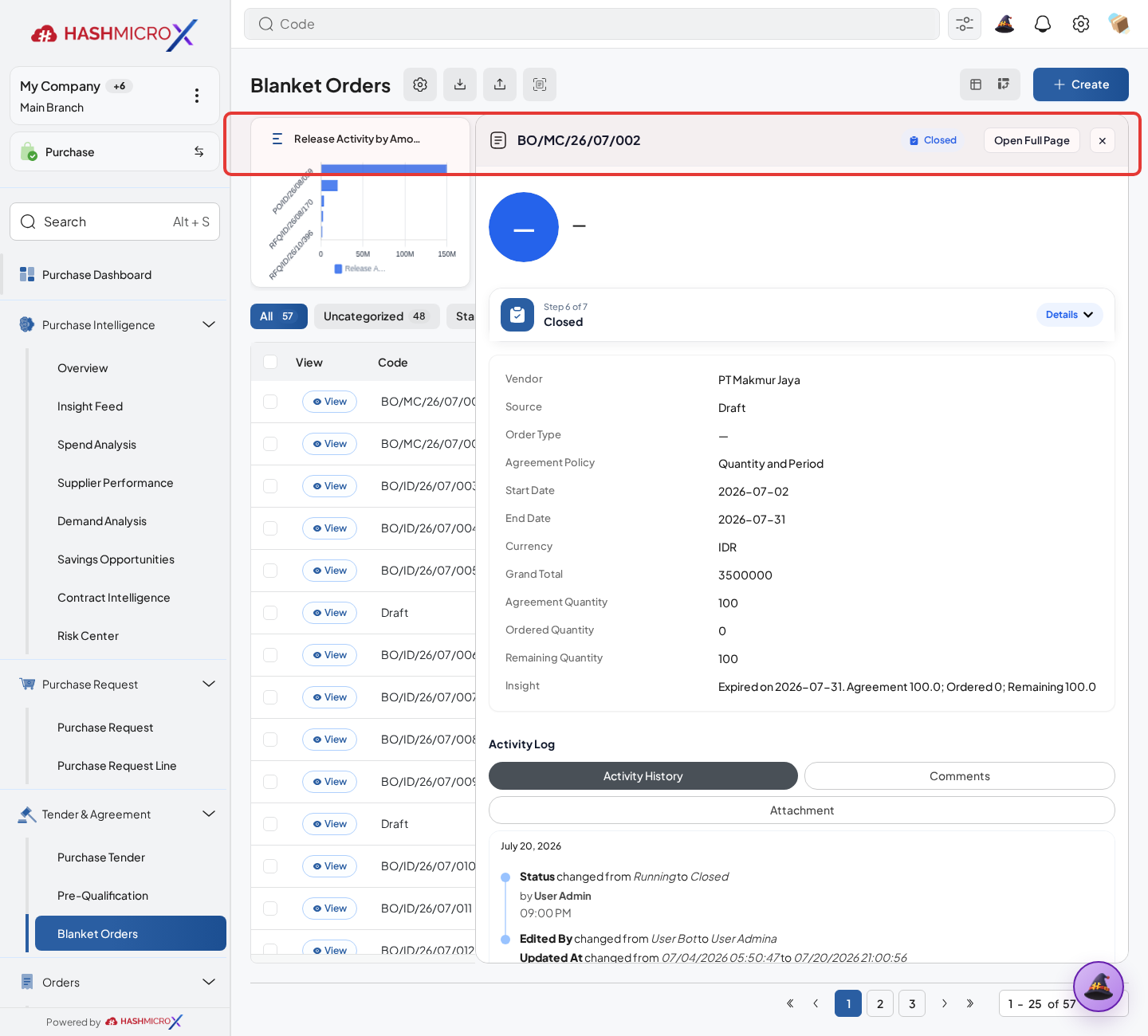Check the row BO/ID/26/07/005 checkbox
This screenshot has width=1148, height=1036.
coord(270,571)
